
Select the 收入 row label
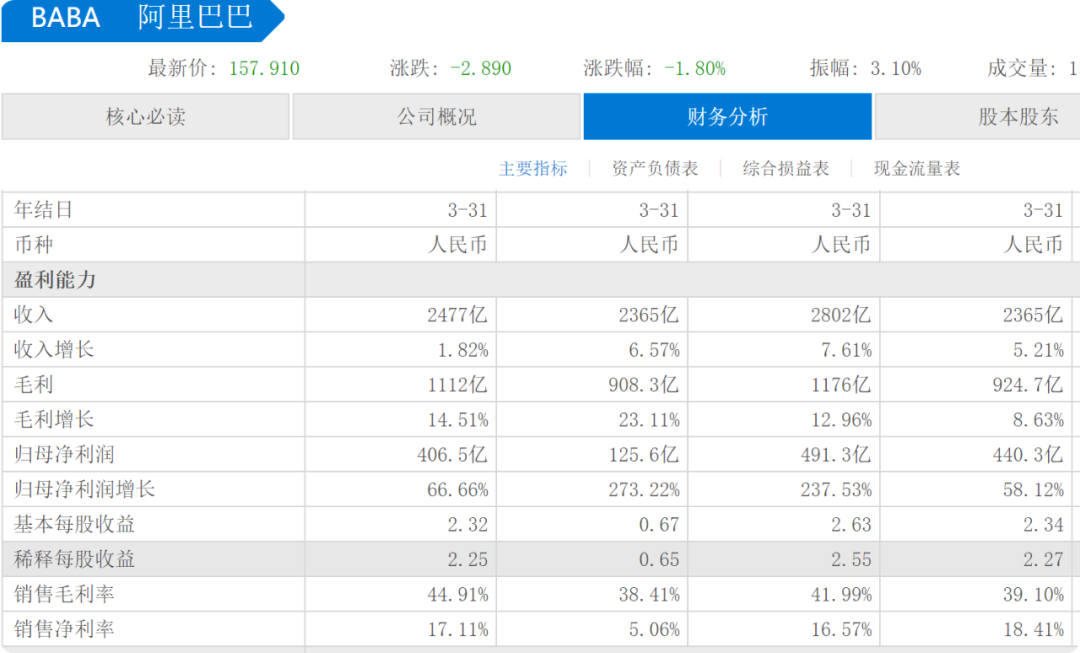coord(34,315)
